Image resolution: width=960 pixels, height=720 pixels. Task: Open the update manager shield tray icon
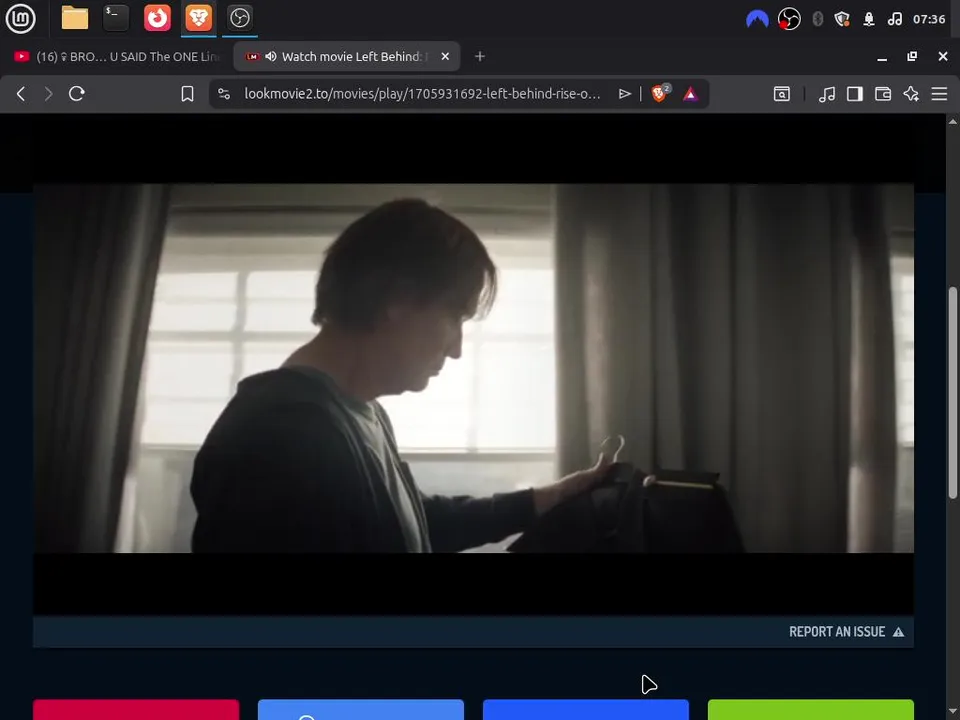pyautogui.click(x=842, y=19)
